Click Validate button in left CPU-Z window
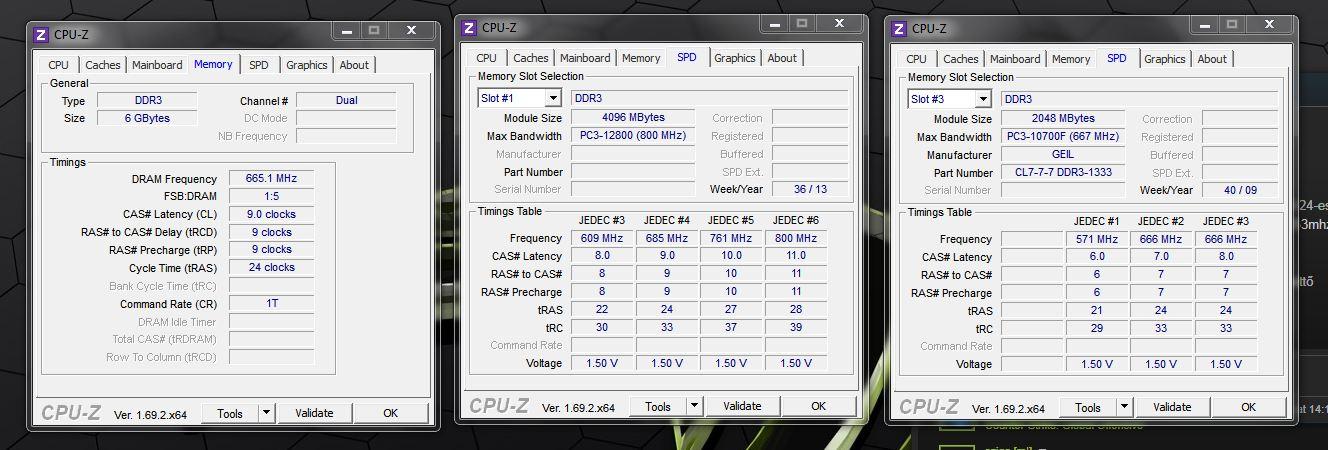Image resolution: width=1328 pixels, height=450 pixels. coord(314,413)
